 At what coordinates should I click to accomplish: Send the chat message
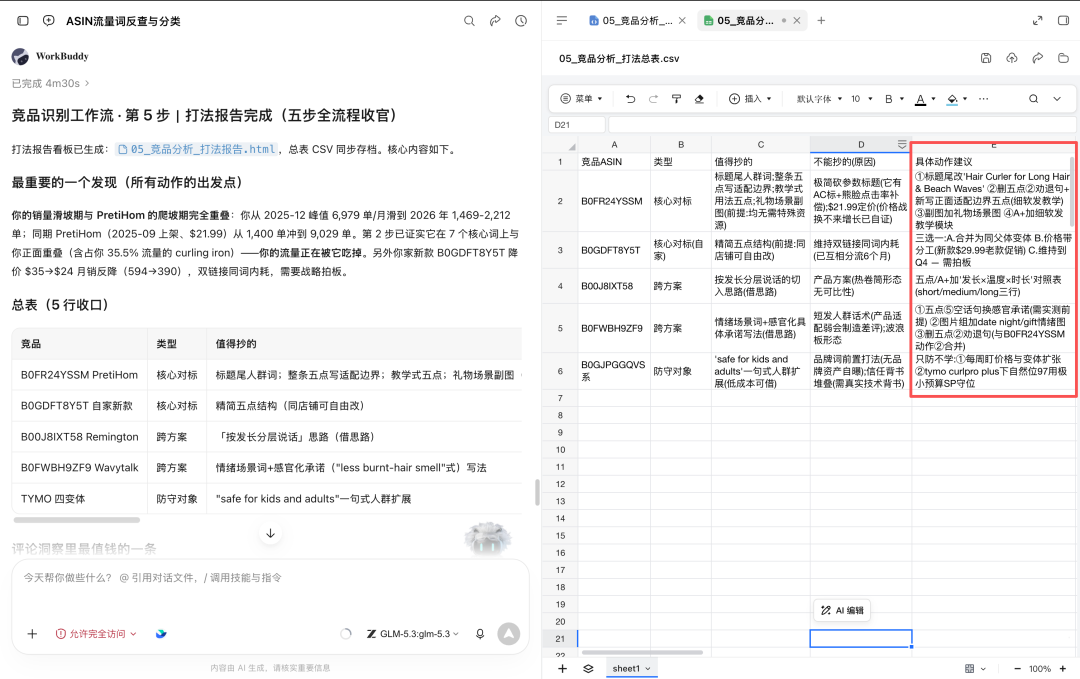coord(509,634)
